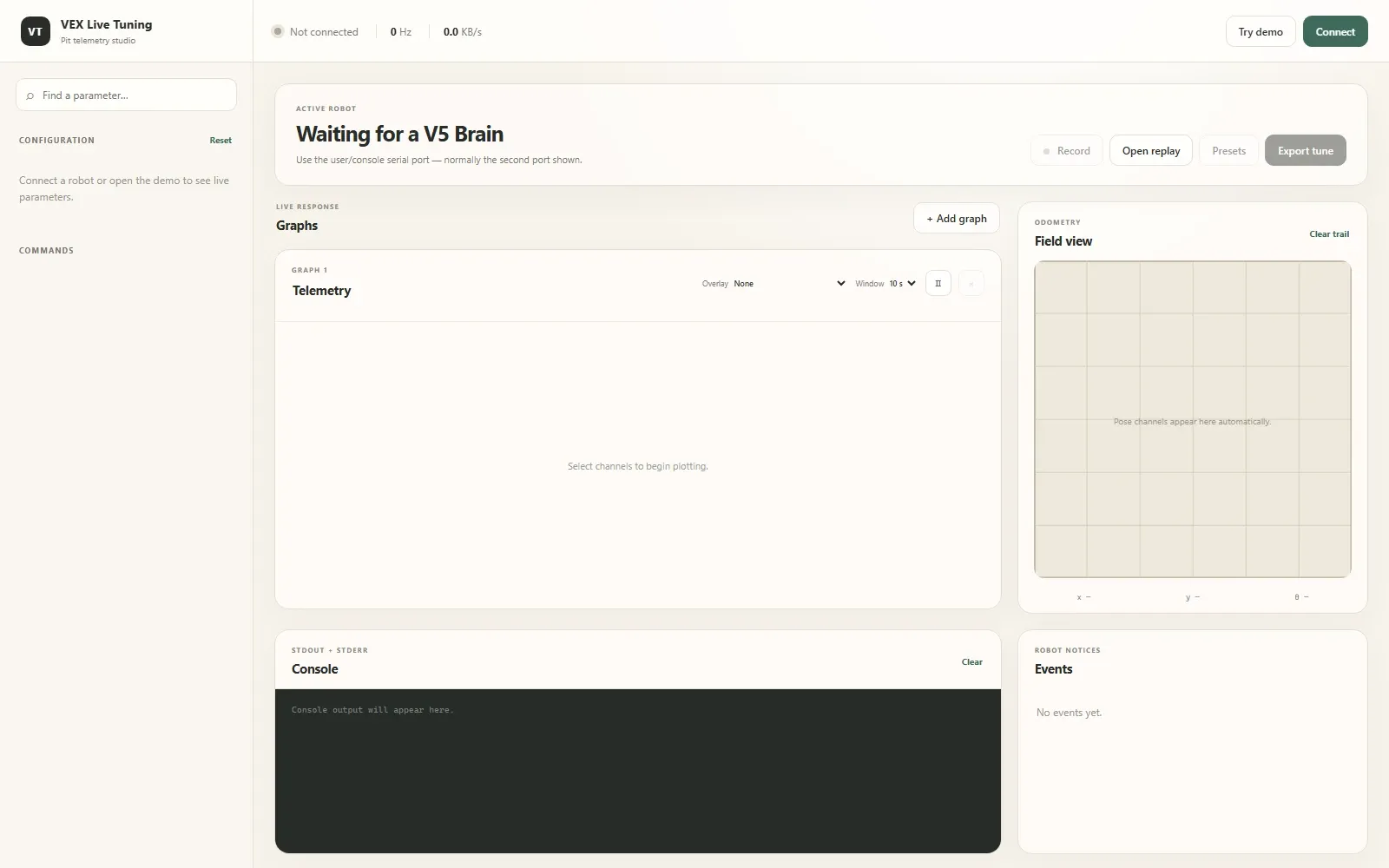This screenshot has width=1389, height=868.
Task: Click the dark console output area
Action: pyautogui.click(x=638, y=771)
